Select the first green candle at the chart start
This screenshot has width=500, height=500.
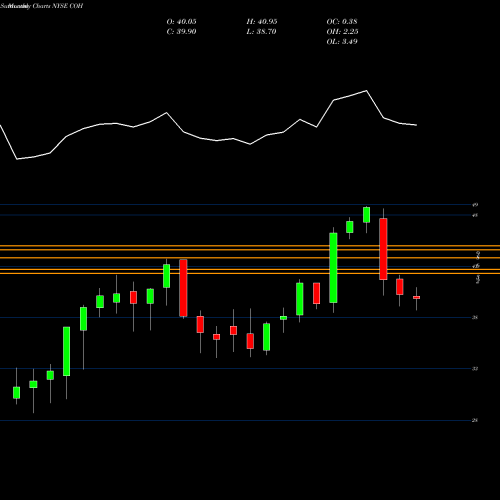(x=17, y=392)
